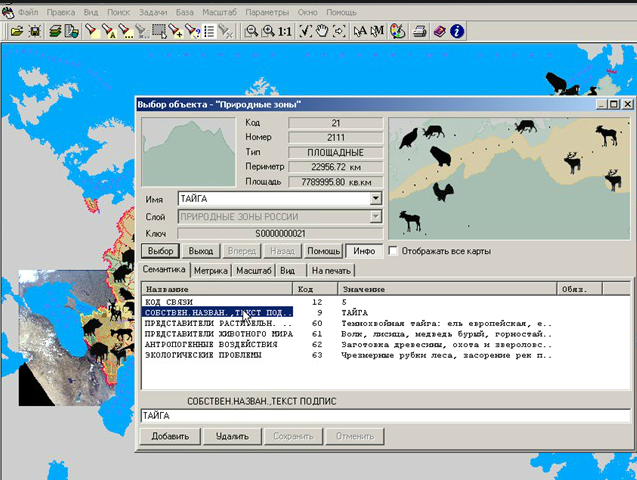Image resolution: width=637 pixels, height=480 pixels.
Task: Click the 'Добавить' button
Action: tap(168, 436)
